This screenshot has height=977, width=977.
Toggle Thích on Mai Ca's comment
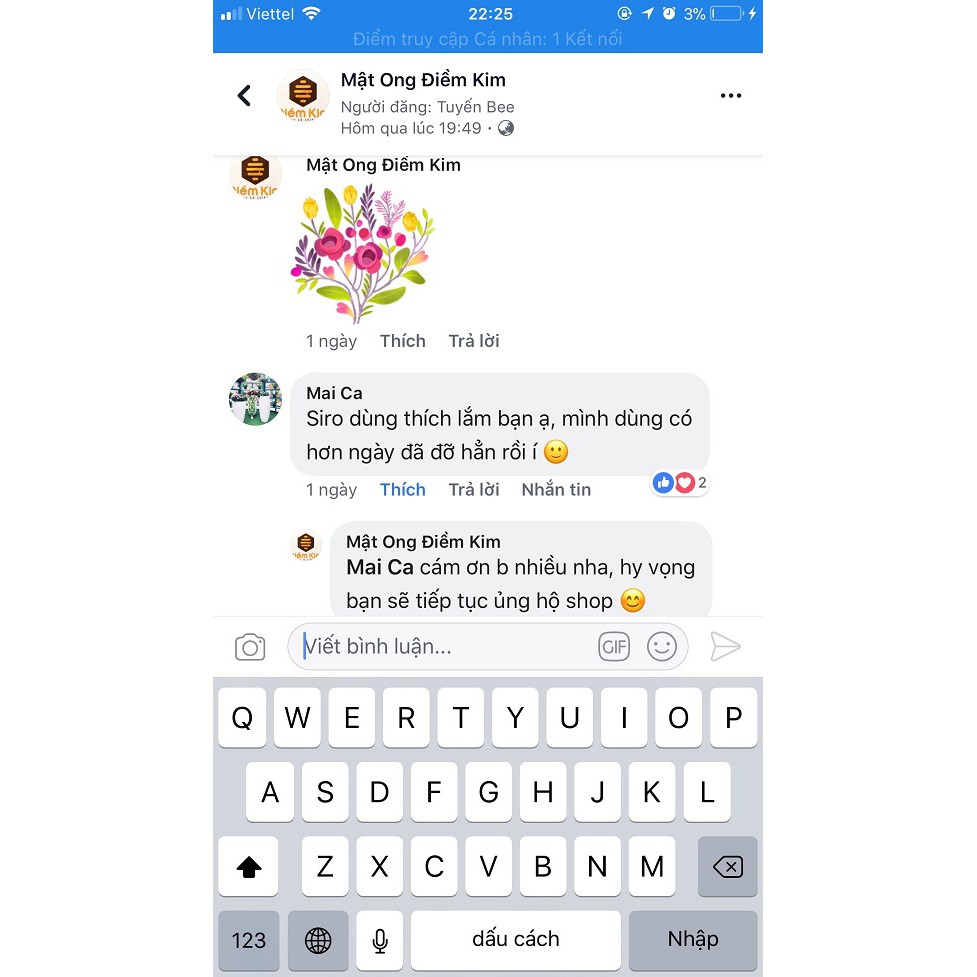[403, 490]
